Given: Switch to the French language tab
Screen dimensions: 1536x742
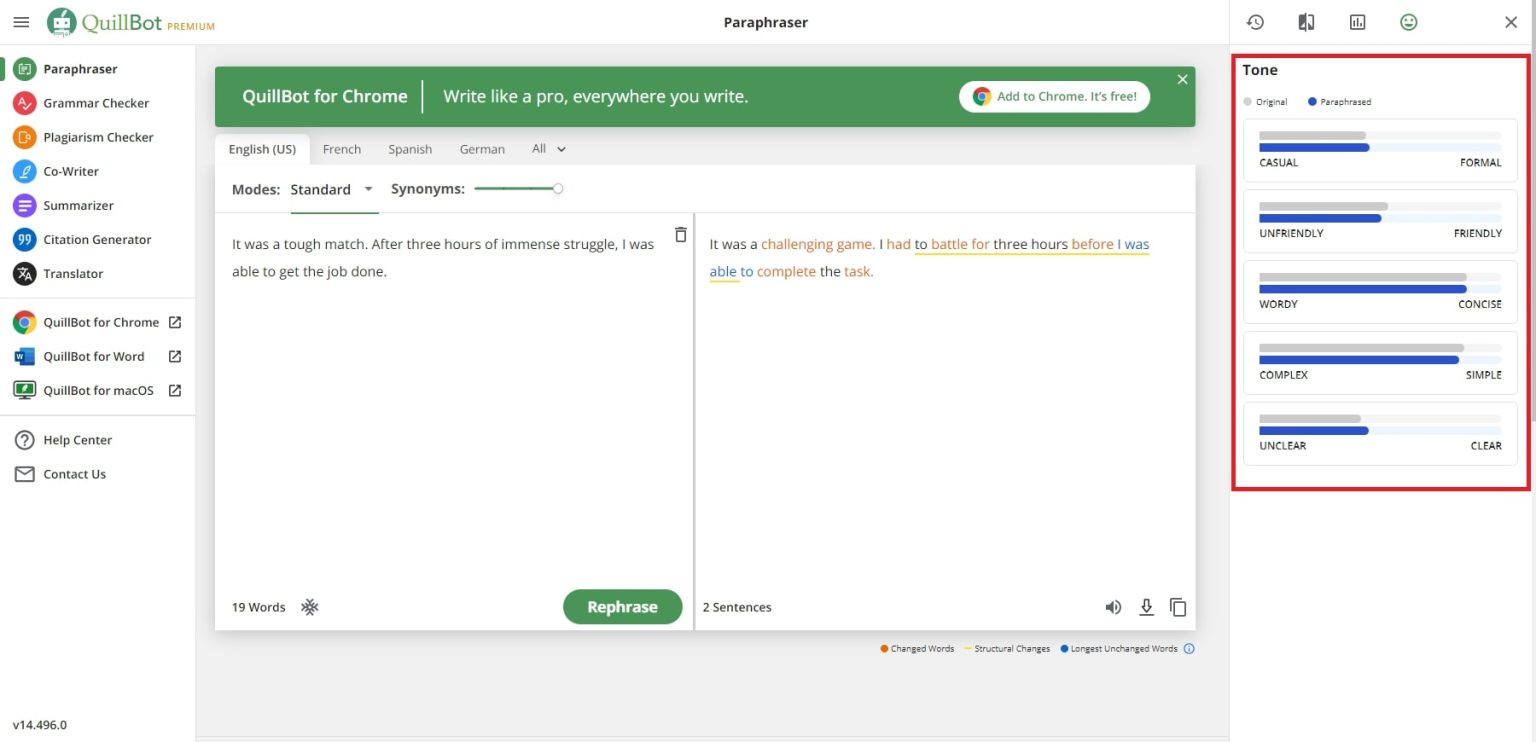Looking at the screenshot, I should point(341,149).
